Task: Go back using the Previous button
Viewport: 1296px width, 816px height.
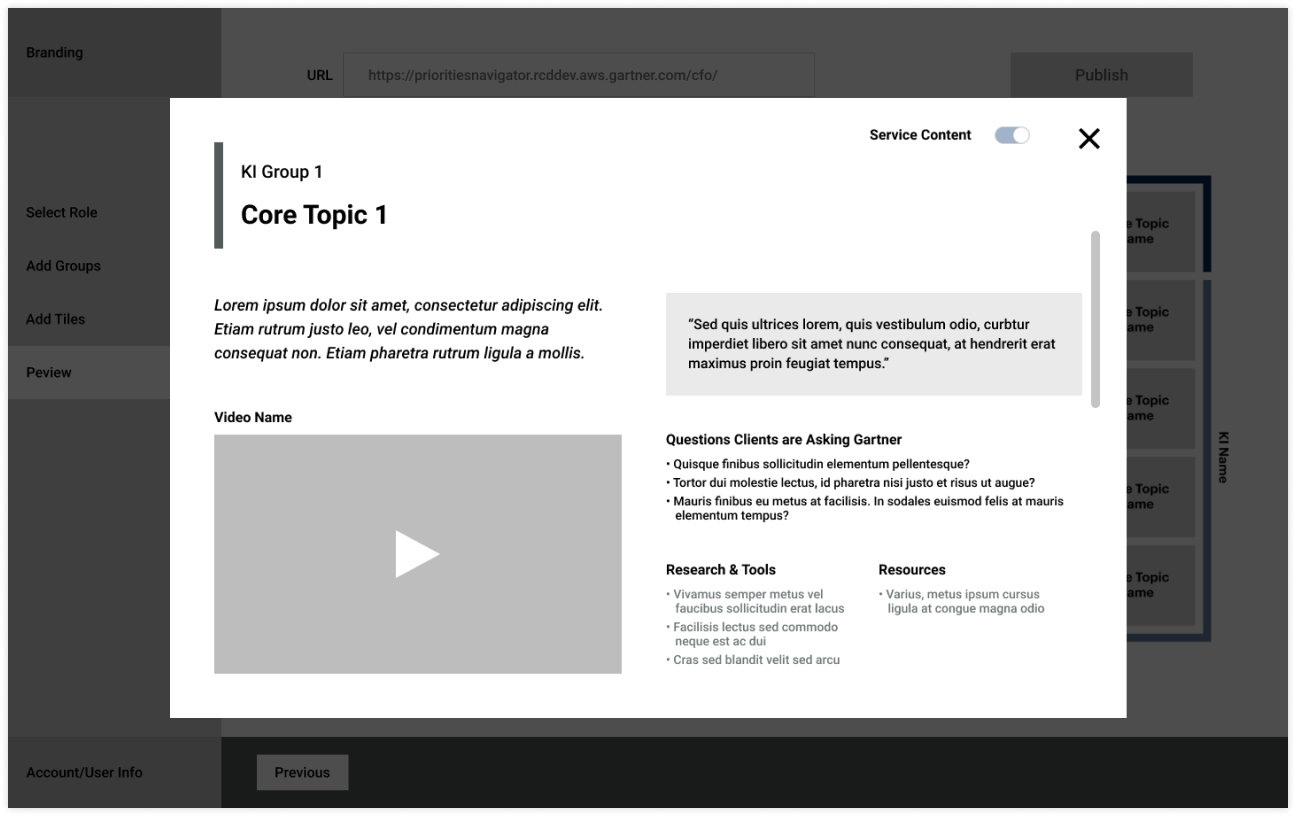Action: coord(302,772)
